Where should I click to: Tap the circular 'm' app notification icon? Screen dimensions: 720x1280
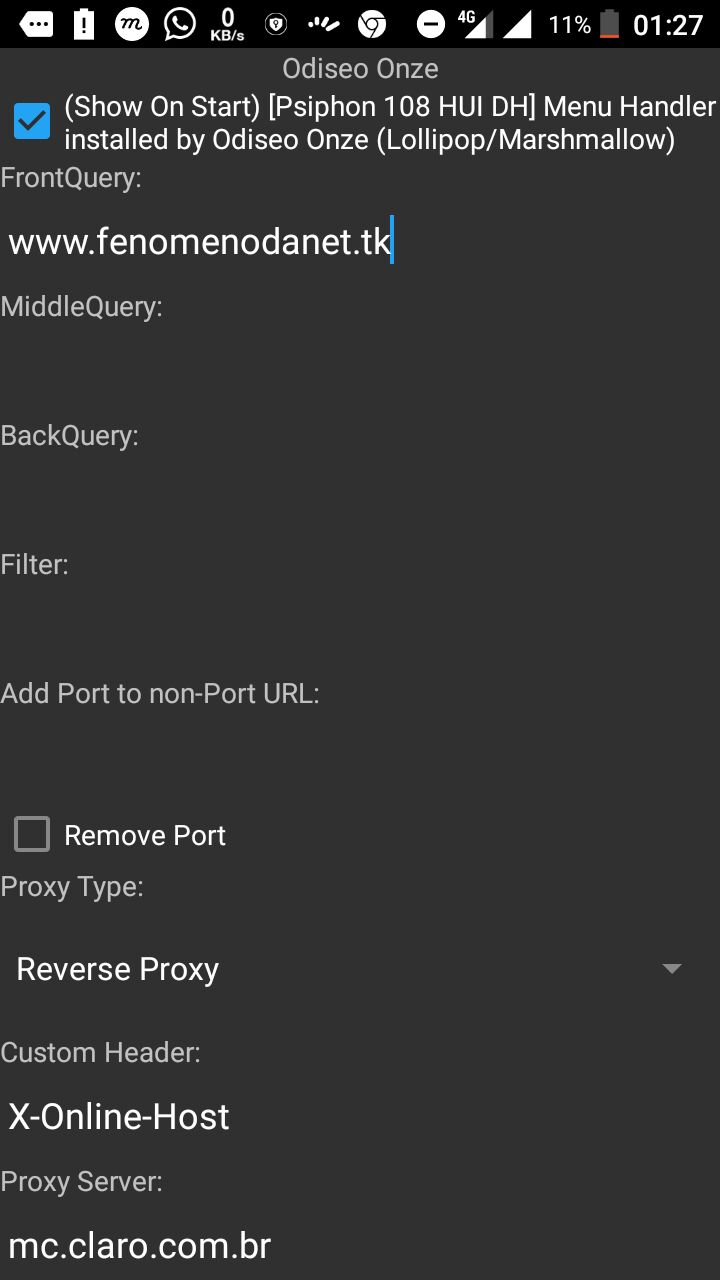click(132, 24)
